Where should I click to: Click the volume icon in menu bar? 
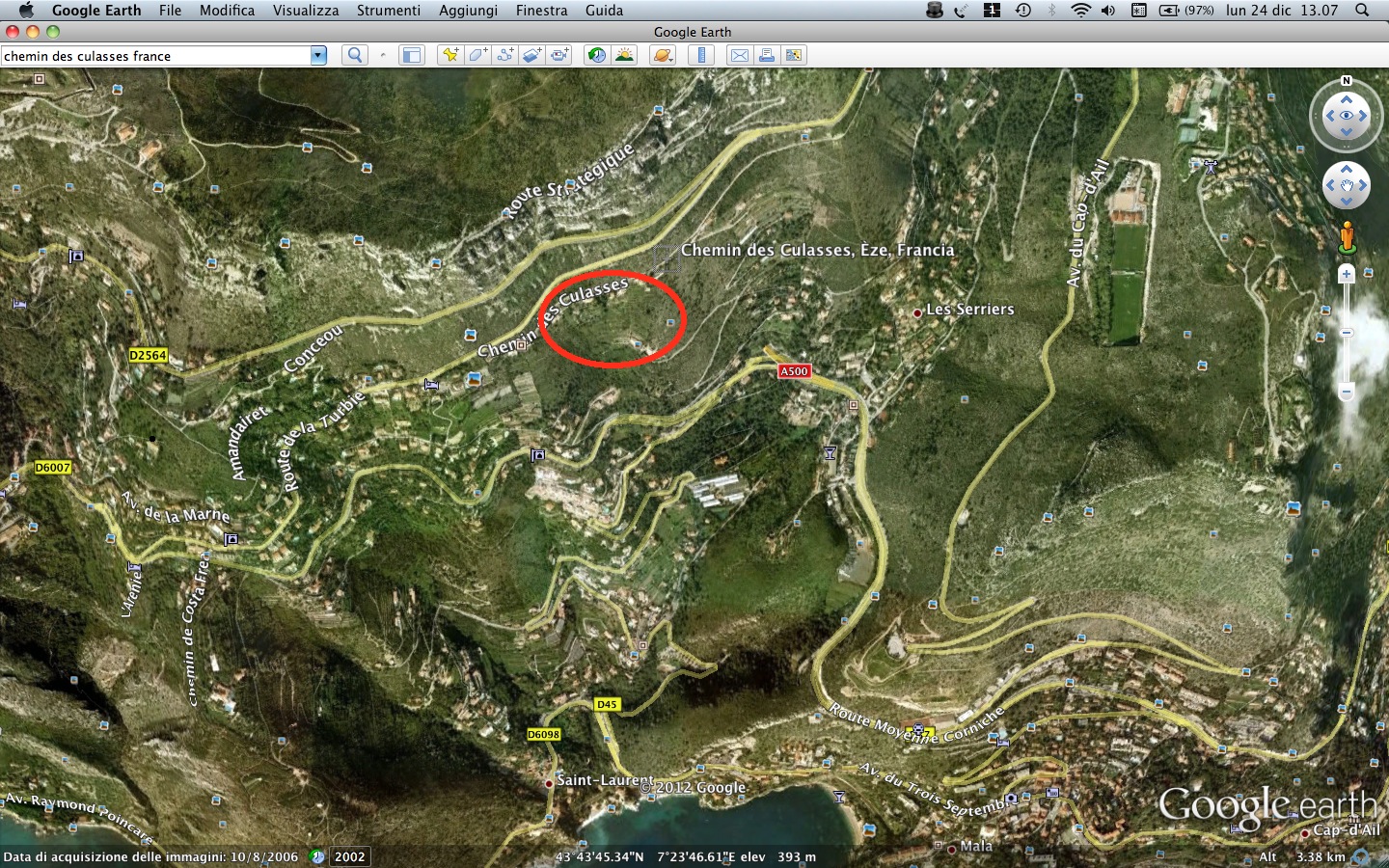point(1108,10)
